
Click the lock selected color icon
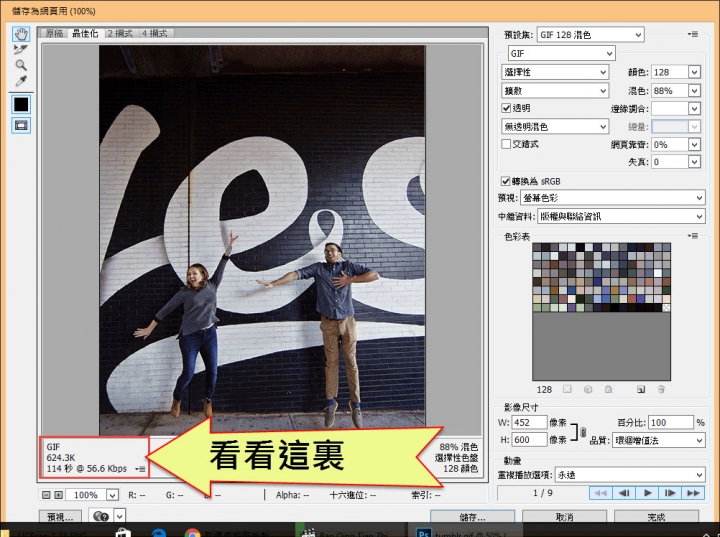608,390
